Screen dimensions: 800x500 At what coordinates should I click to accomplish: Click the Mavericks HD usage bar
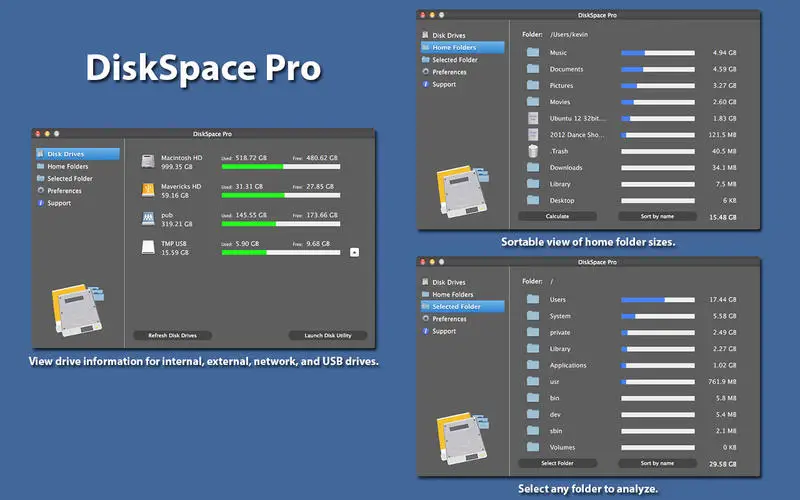281,195
